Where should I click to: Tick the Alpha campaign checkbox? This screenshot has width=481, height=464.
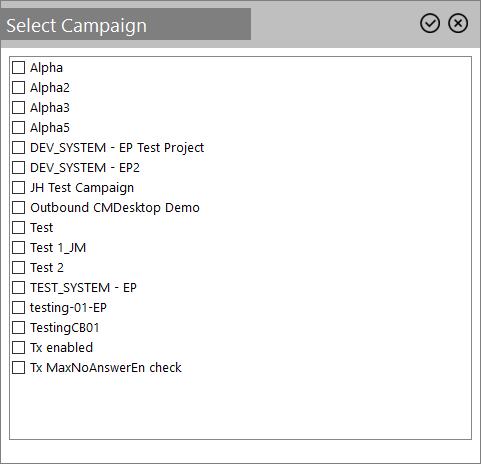pyautogui.click(x=18, y=67)
